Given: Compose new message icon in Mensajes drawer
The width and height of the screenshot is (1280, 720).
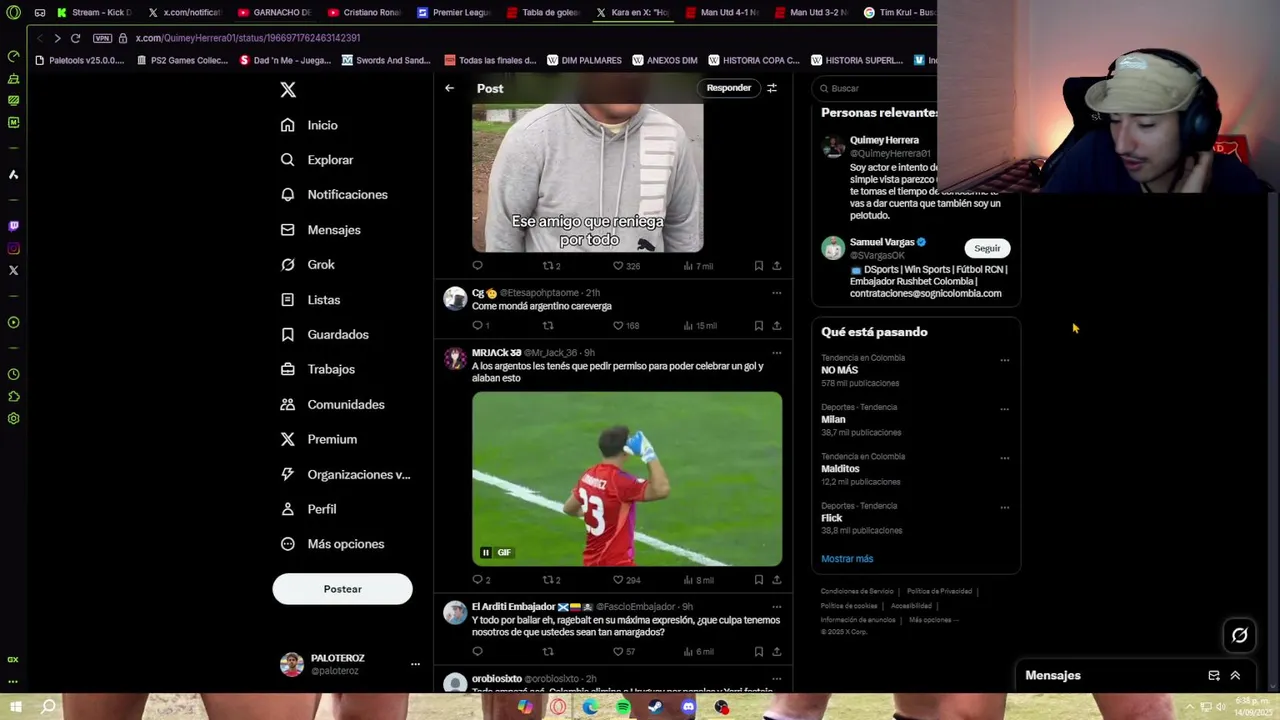Looking at the screenshot, I should pos(1214,675).
